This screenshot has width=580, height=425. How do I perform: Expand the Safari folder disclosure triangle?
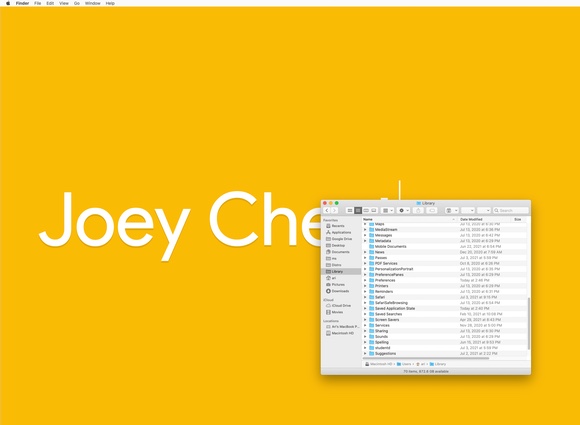(x=365, y=297)
